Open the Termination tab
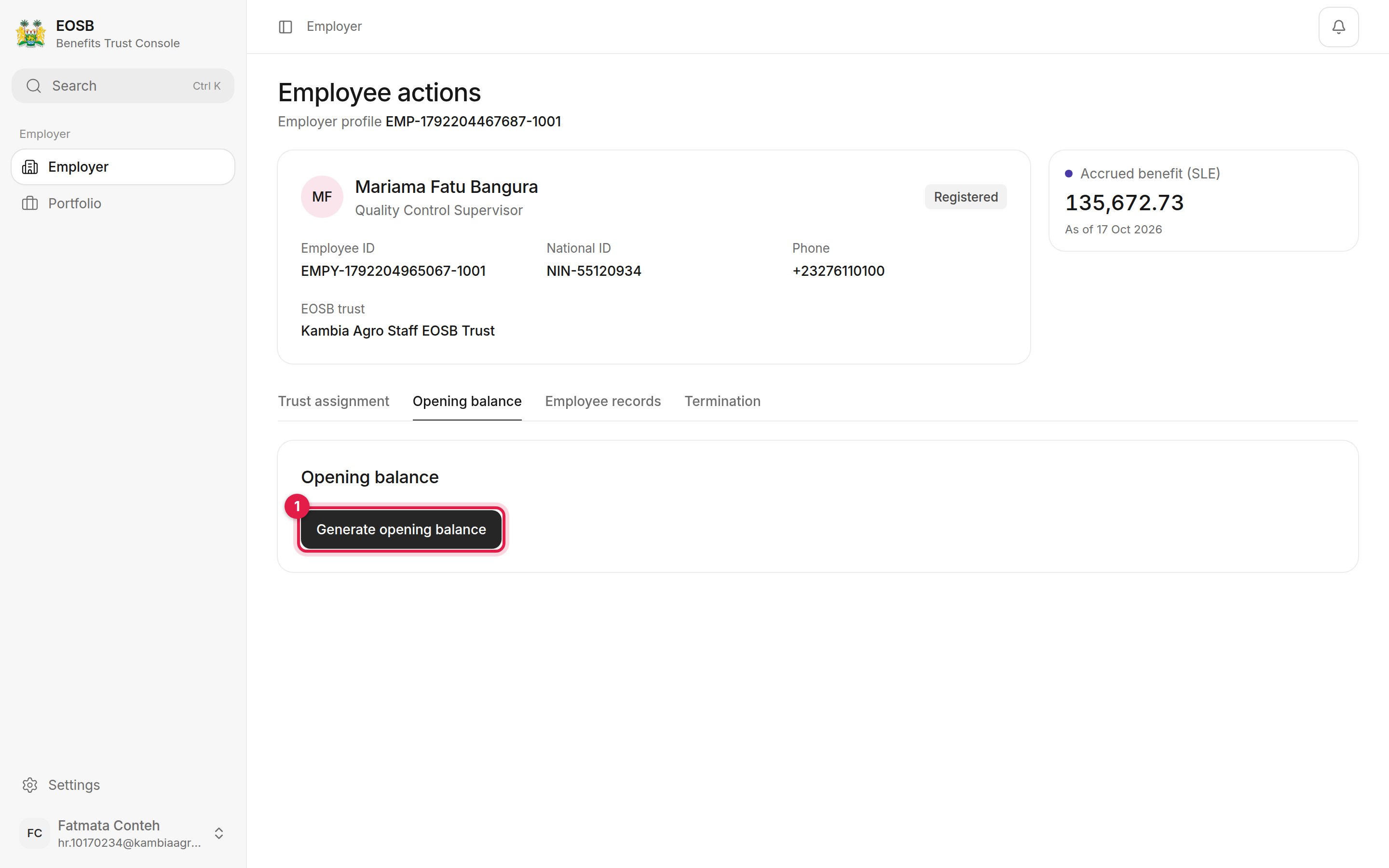 [x=722, y=401]
